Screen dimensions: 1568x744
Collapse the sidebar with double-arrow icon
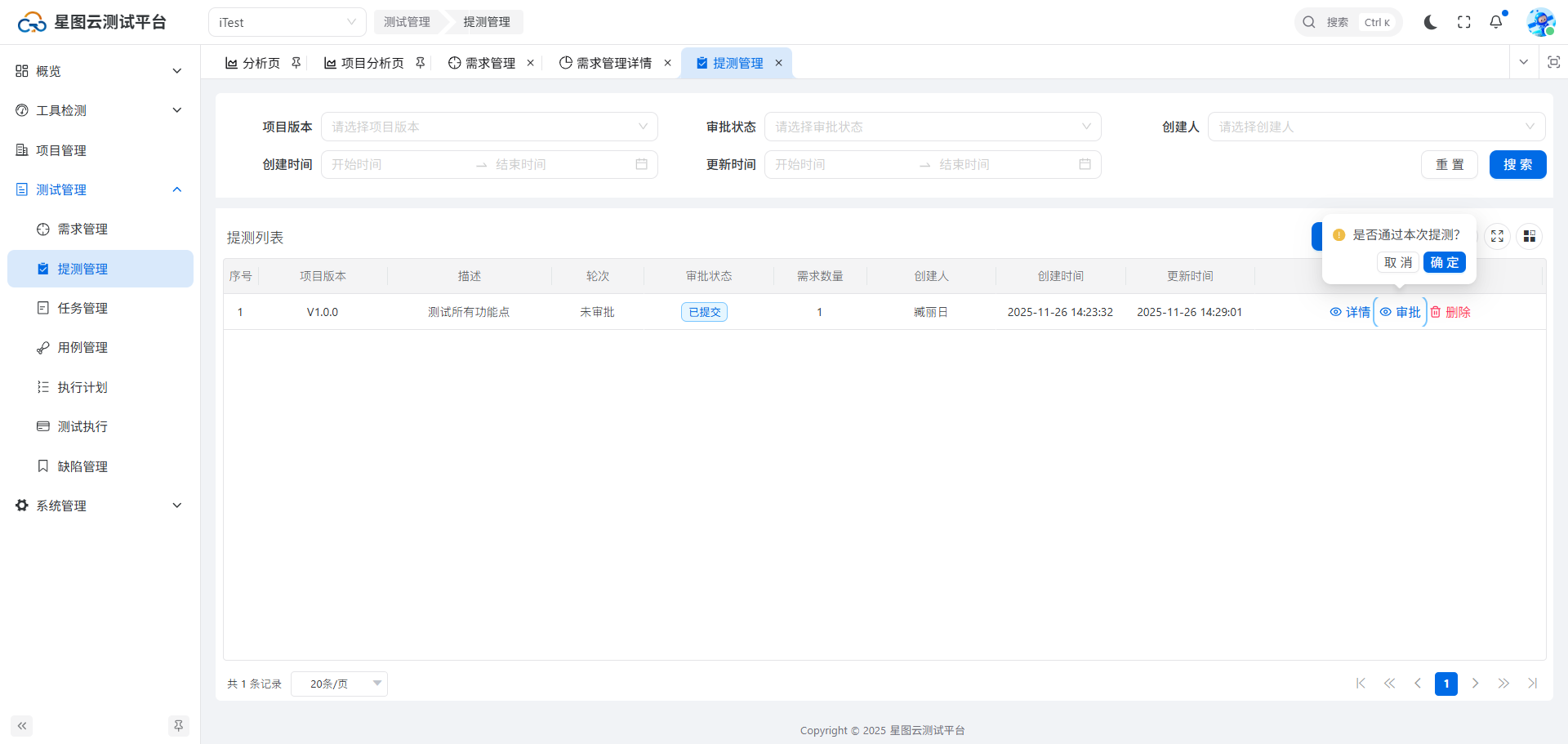coord(22,726)
